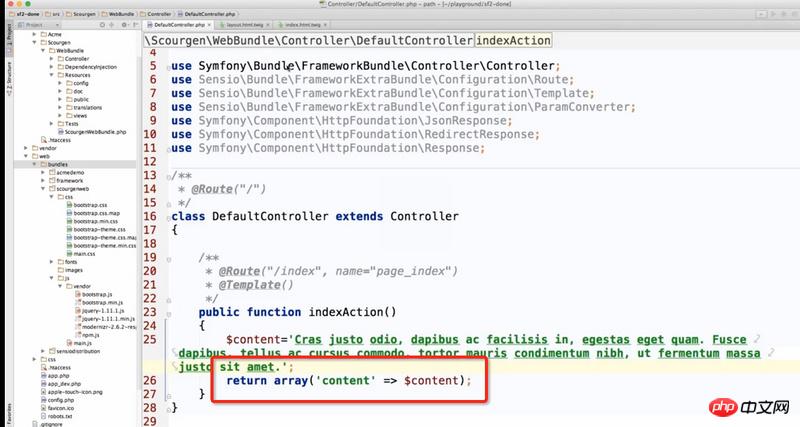
Task: Click Scourgen breadcrumb in navigation bar
Action: [x=81, y=14]
